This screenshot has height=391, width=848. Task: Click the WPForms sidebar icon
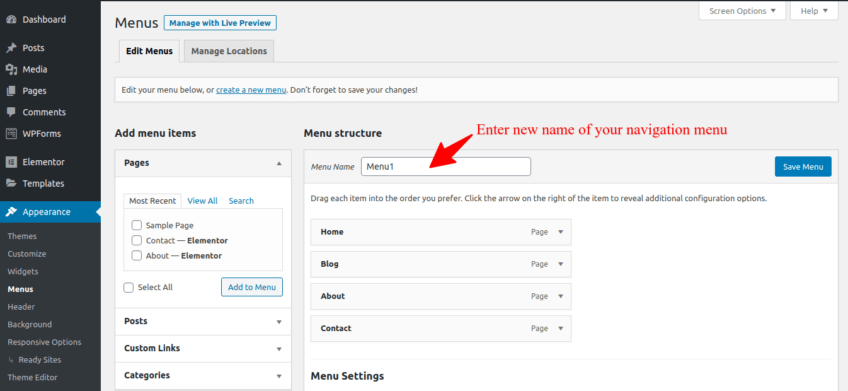point(11,134)
